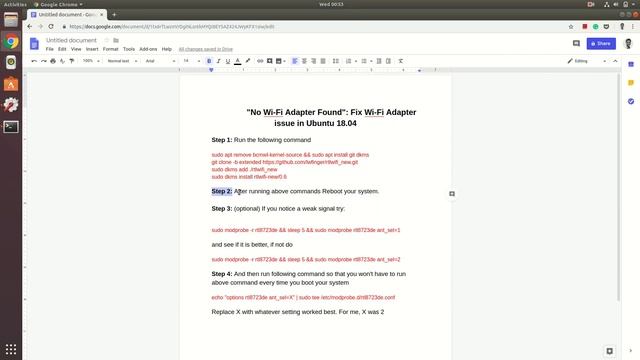Expand the bulleted list options arrow
Image resolution: width=640 pixels, height=360 pixels.
pyautogui.click(x=371, y=61)
